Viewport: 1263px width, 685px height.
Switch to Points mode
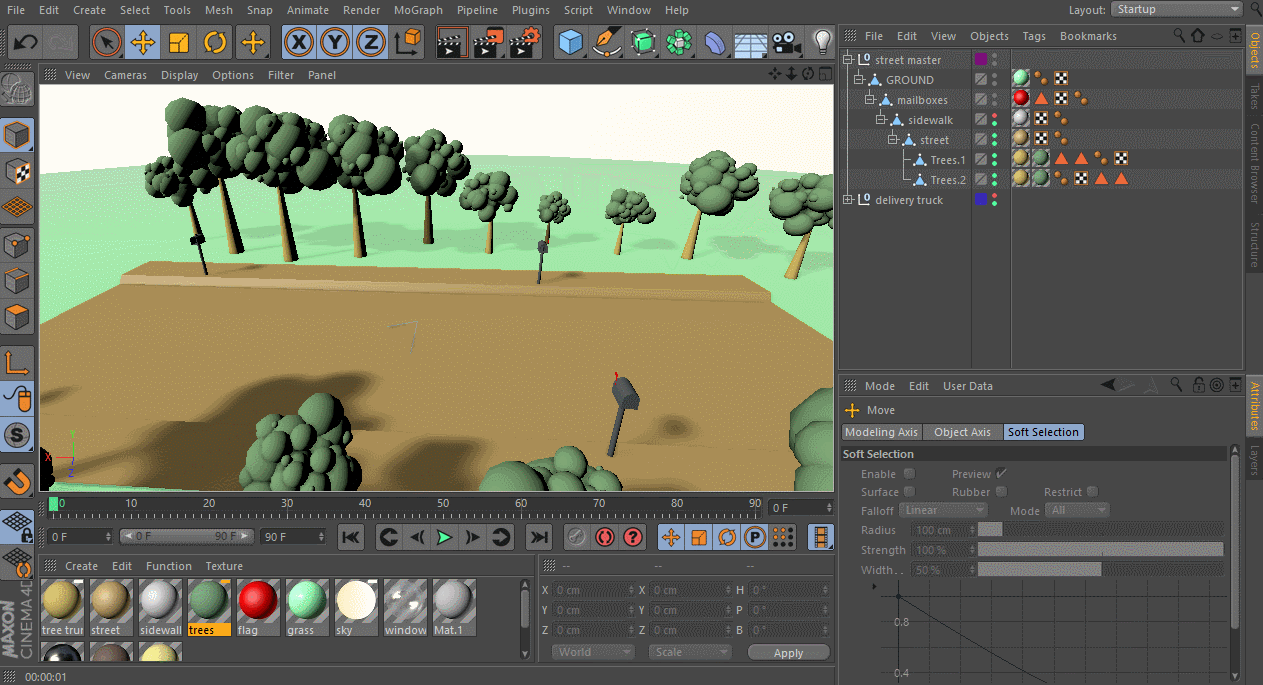(x=19, y=245)
